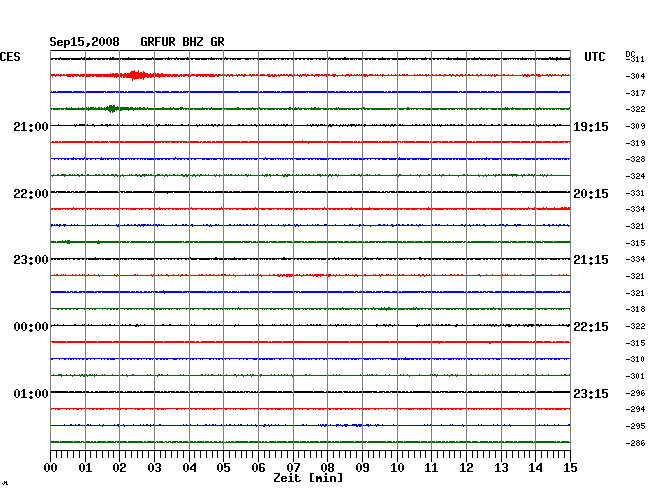
Task: Click the DC offset value -318
Action: coord(635,309)
